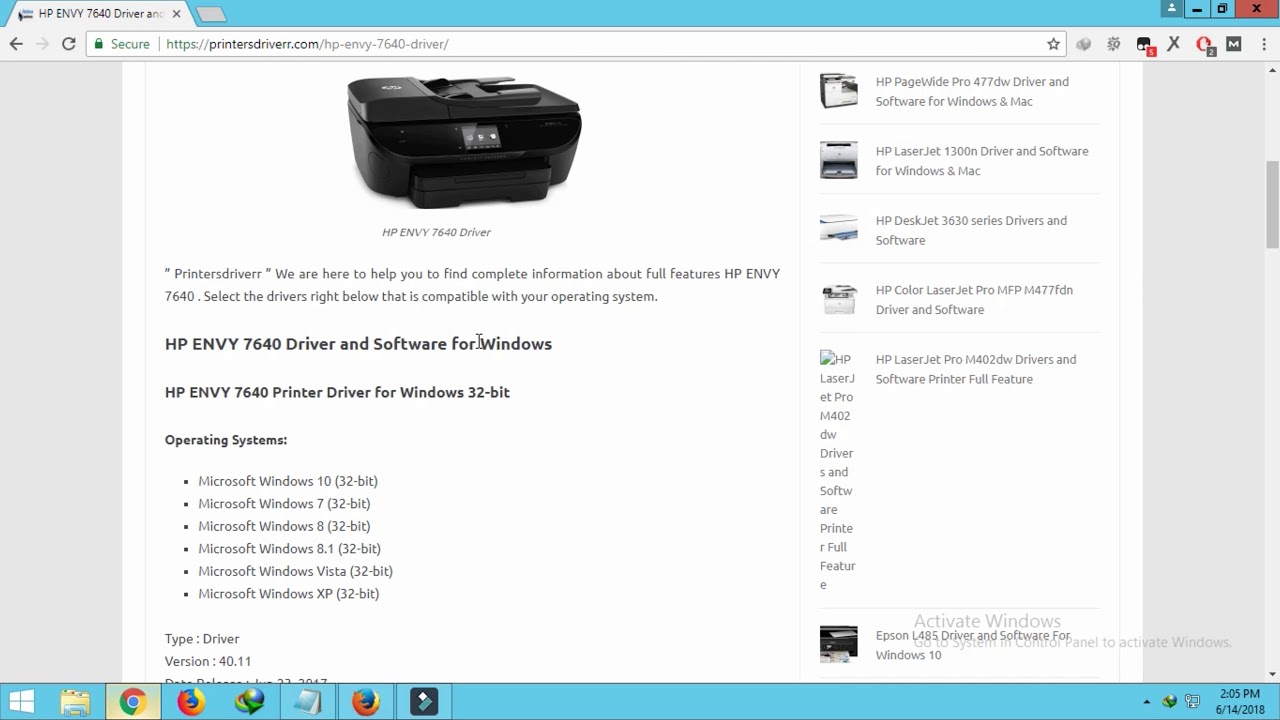
Task: Open the SQ extension icon
Action: click(x=1114, y=44)
